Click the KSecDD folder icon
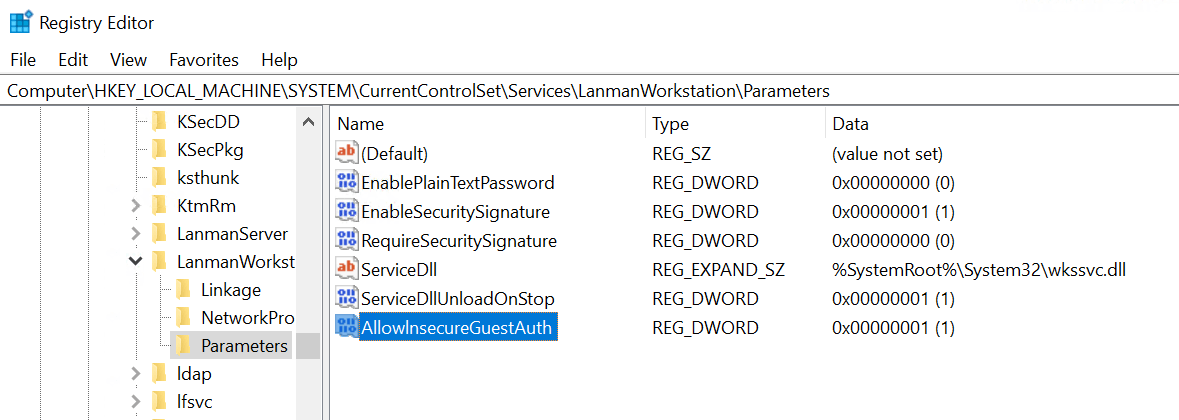The width and height of the screenshot is (1179, 420). [159, 122]
